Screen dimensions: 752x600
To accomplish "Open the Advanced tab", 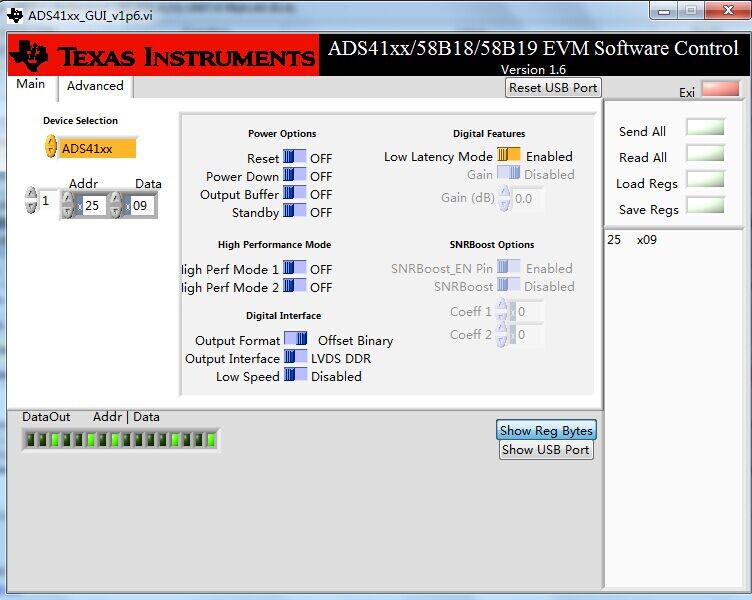I will pyautogui.click(x=95, y=86).
